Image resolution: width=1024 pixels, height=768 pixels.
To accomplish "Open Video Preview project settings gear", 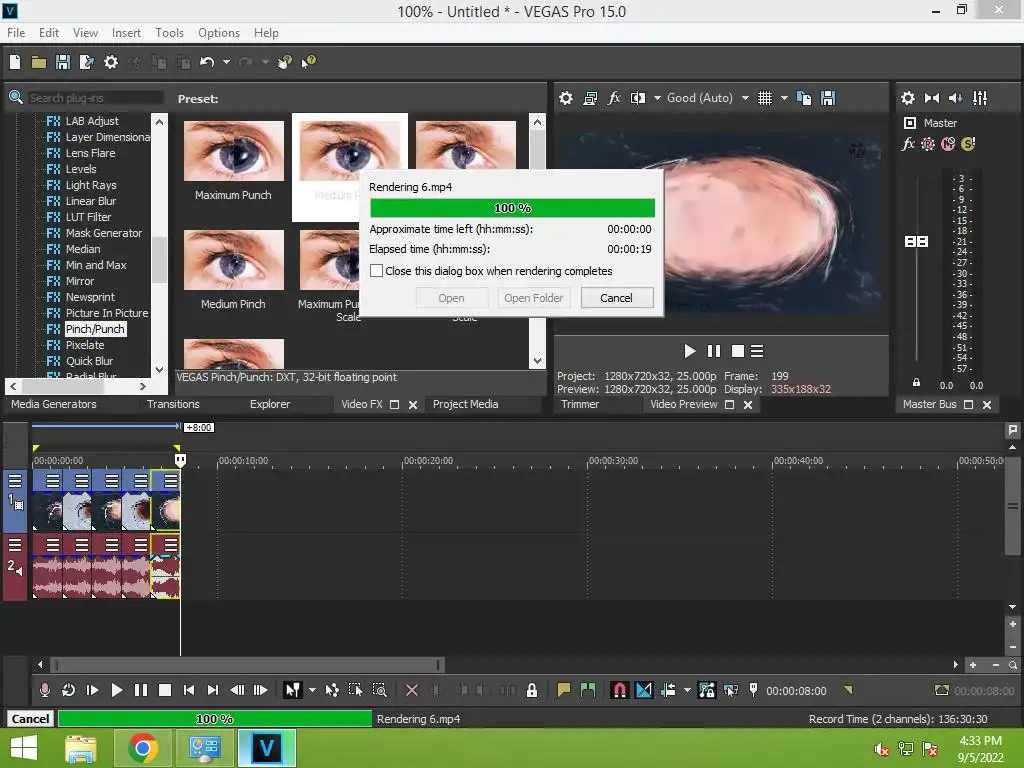I will coord(566,98).
